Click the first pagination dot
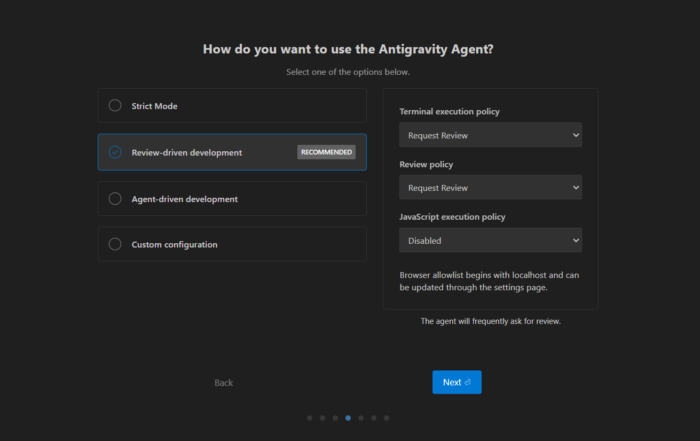The width and height of the screenshot is (700, 441). tap(310, 418)
